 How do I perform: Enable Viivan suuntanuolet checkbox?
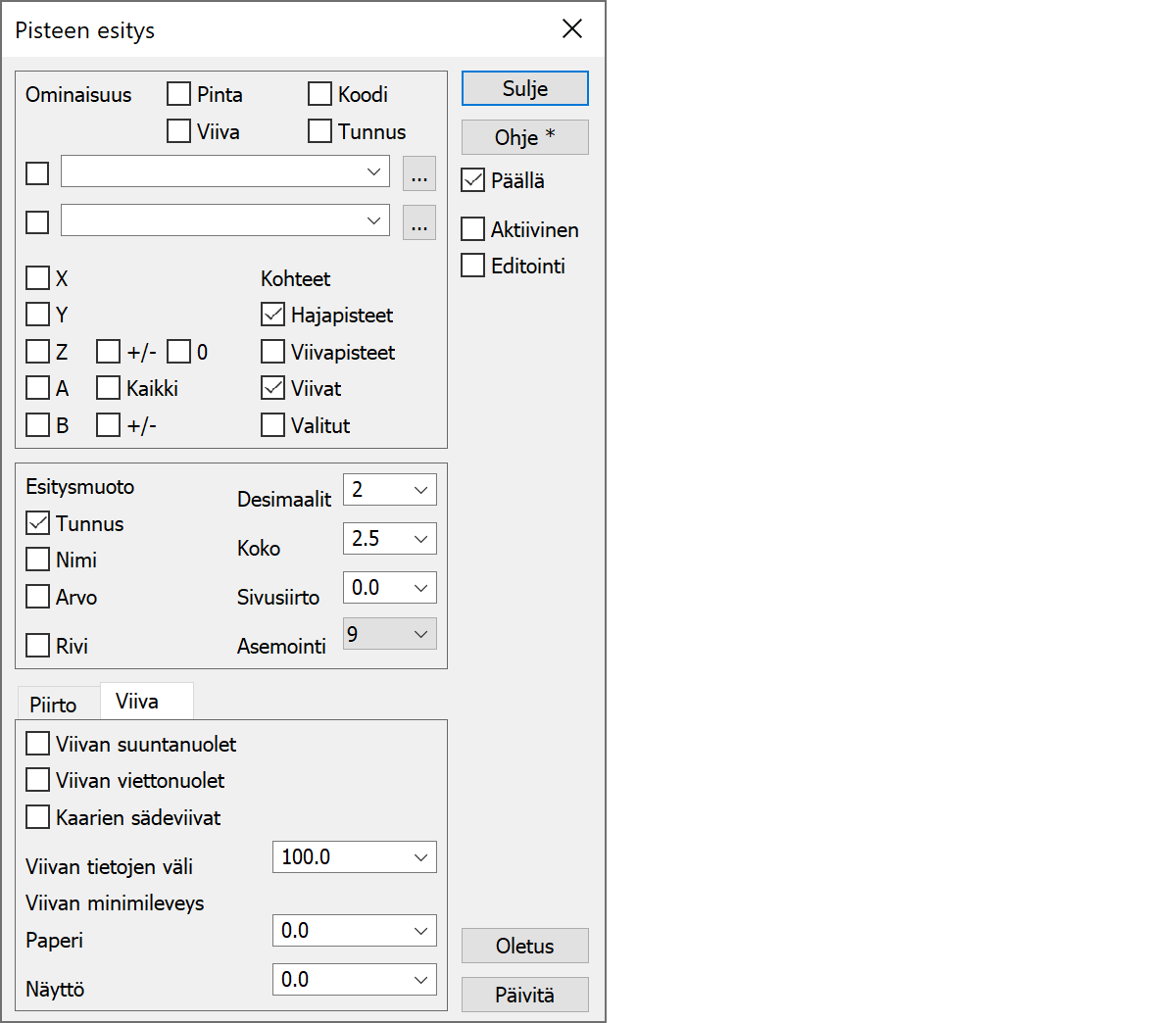coord(38,744)
